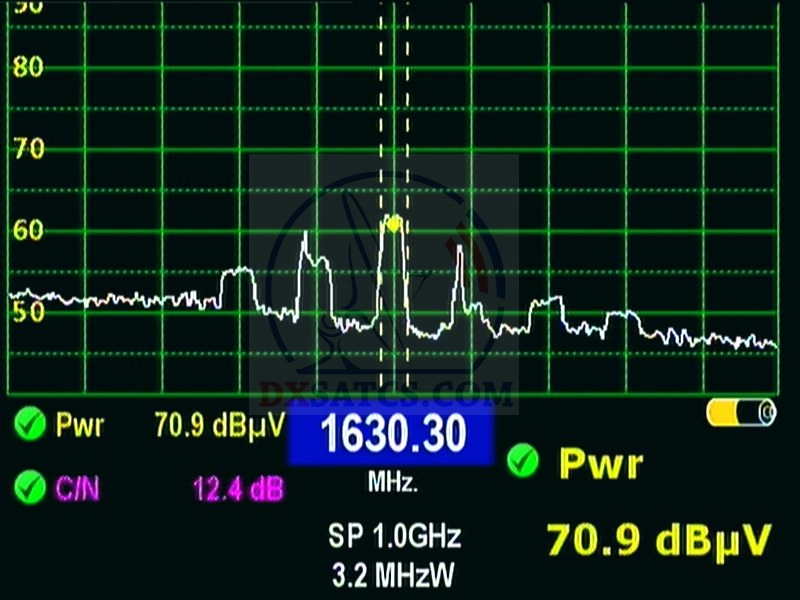
Task: Click the large yellow Pwr label text
Action: pyautogui.click(x=600, y=463)
